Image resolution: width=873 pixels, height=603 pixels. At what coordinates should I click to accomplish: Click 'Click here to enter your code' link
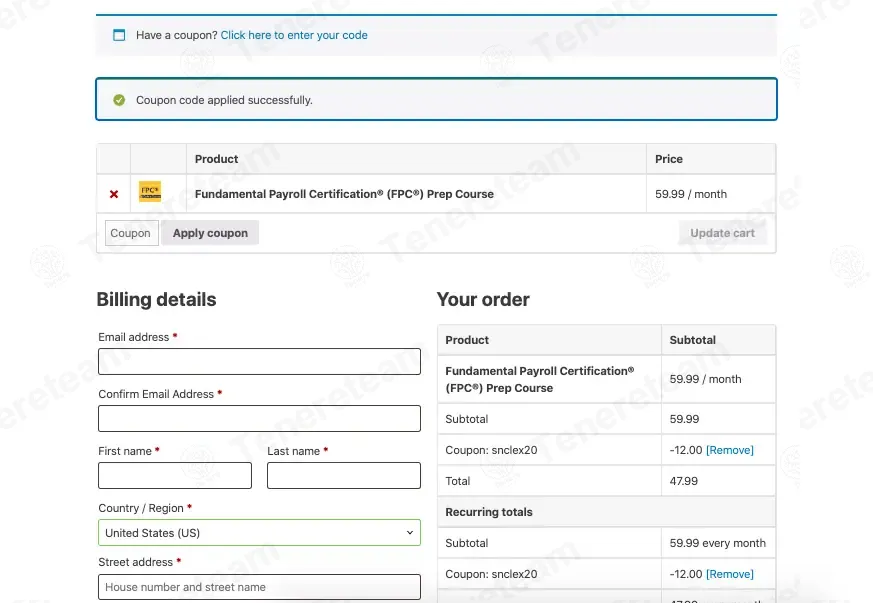(x=294, y=35)
